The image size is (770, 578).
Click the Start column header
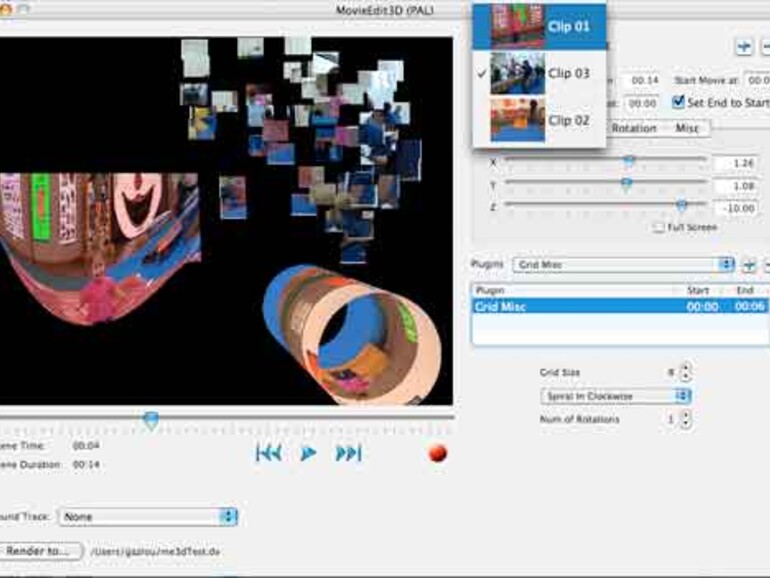click(698, 290)
